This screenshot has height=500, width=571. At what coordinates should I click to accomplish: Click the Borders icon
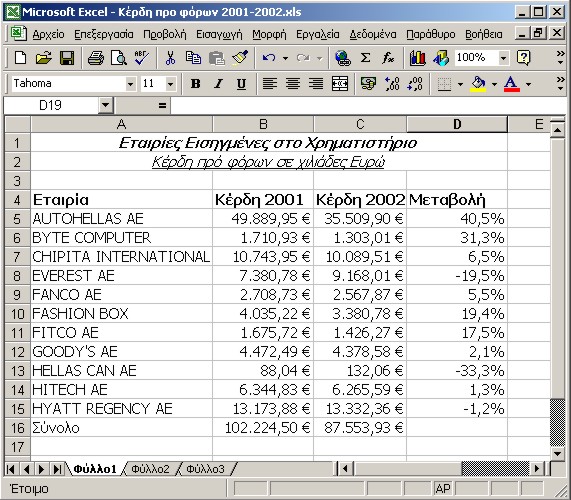pos(444,84)
